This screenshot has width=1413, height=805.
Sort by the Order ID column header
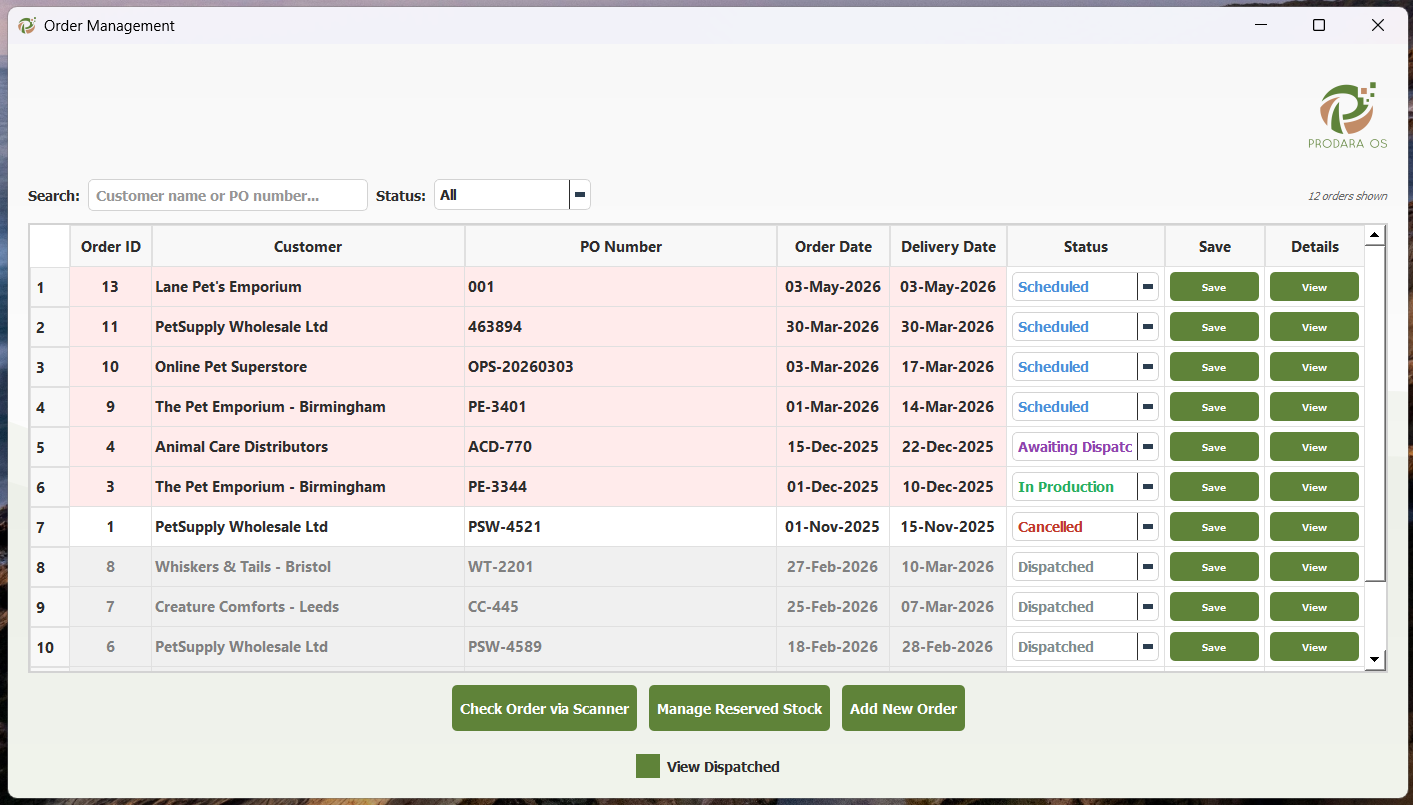[x=111, y=246]
